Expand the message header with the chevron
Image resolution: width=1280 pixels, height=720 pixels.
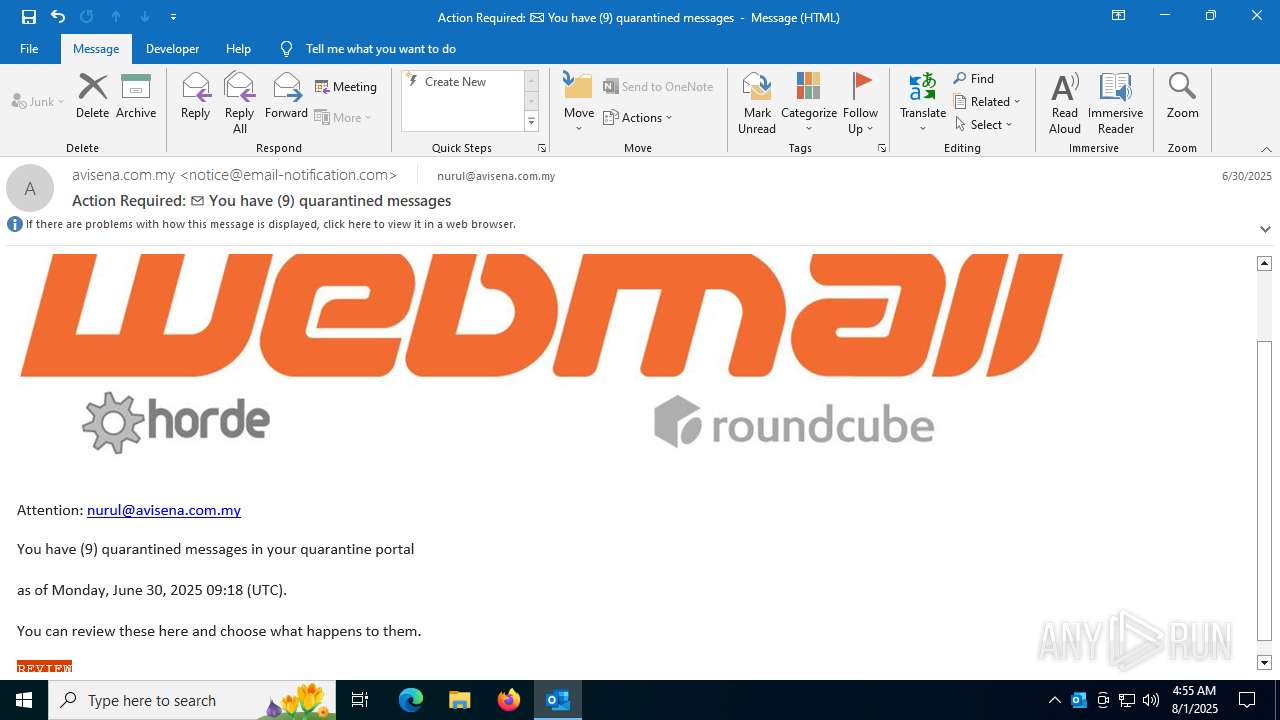tap(1265, 229)
